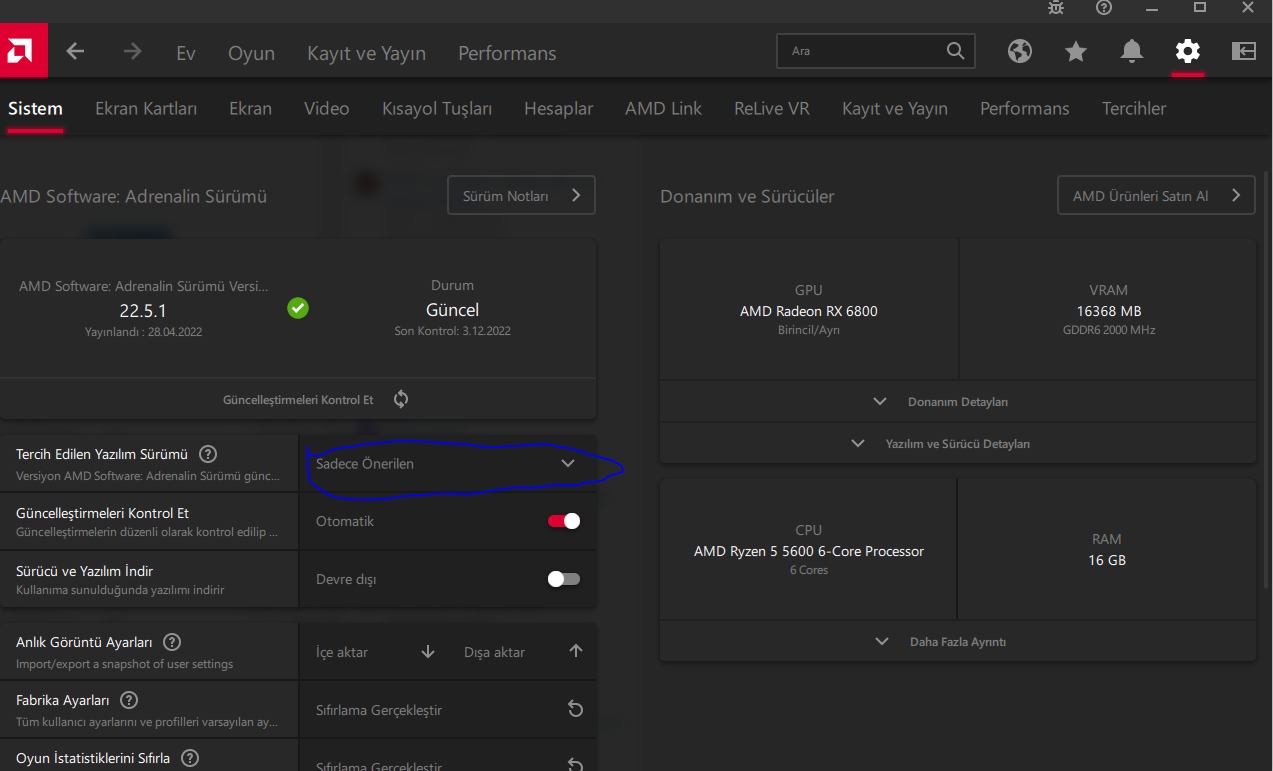Enable the Sürücü ve Yazılım İndir toggle
The width and height of the screenshot is (1273, 771).
(564, 579)
